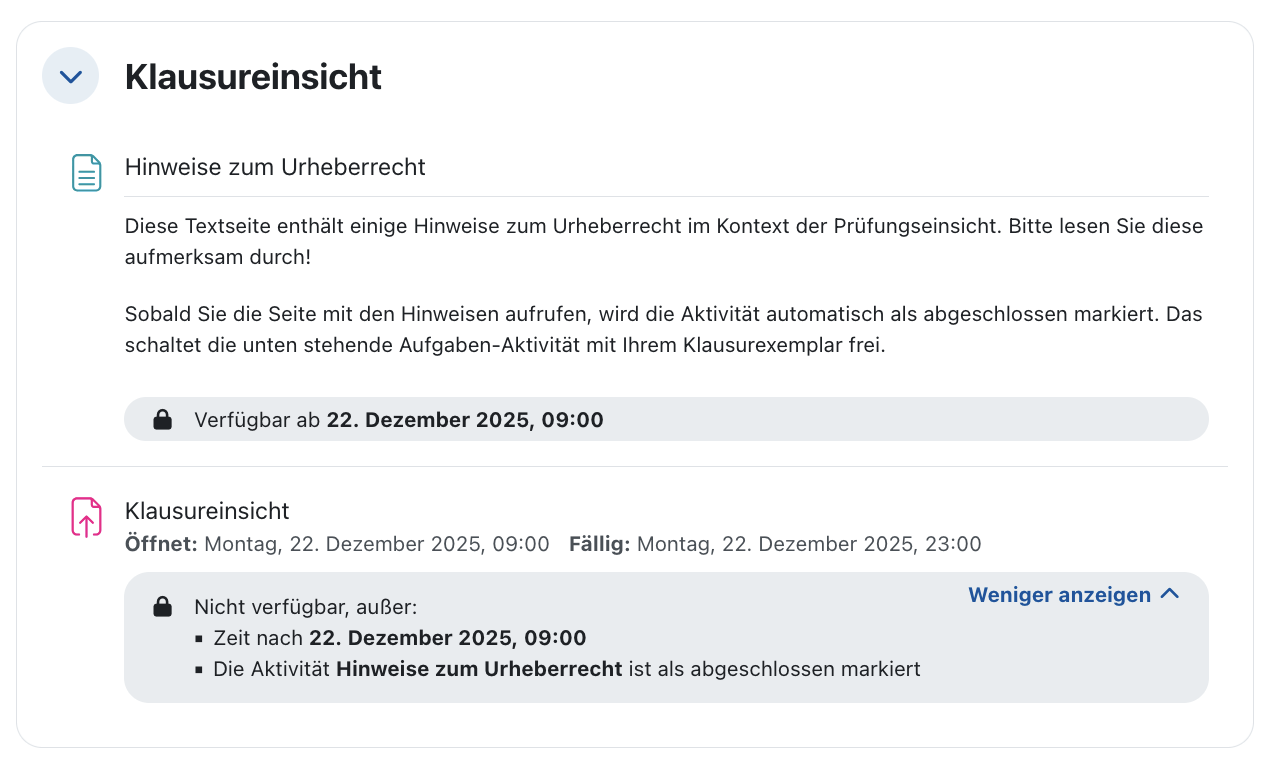Screen dimensions: 1278x760
Task: Click the bold date '22. Dezember 2025, 09:00'
Action: tap(466, 419)
